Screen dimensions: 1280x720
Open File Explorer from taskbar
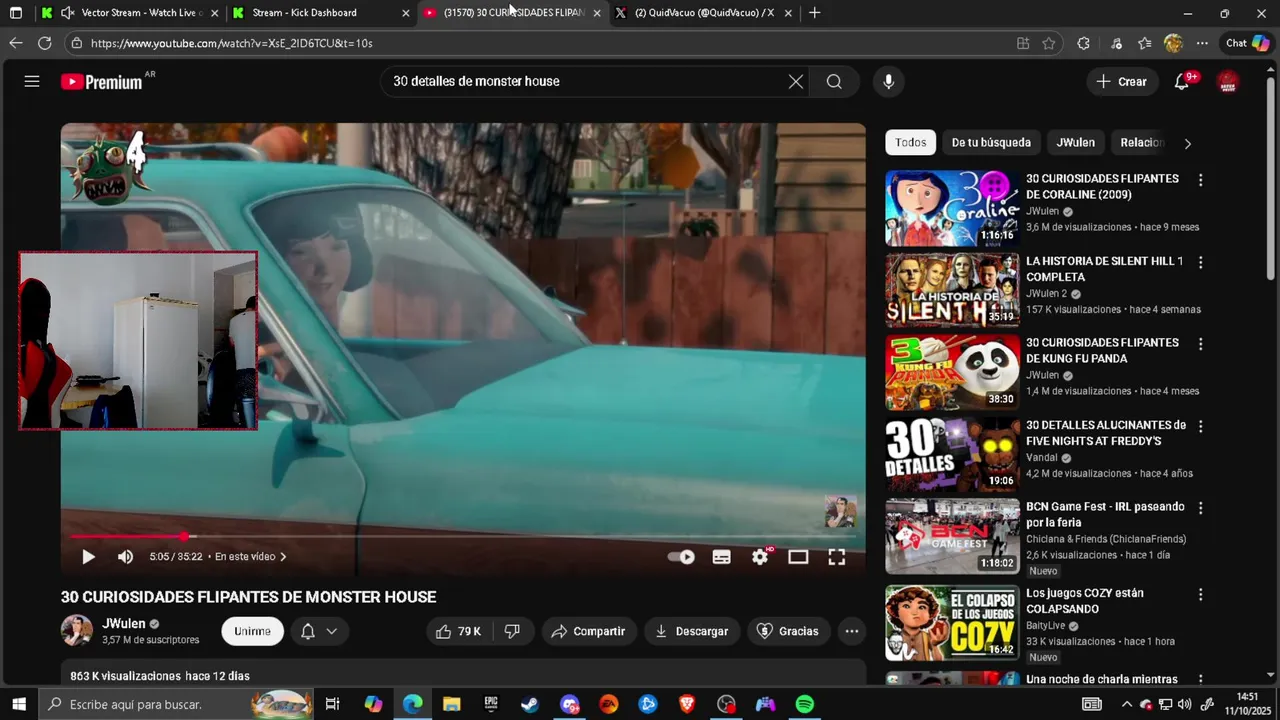tap(451, 704)
